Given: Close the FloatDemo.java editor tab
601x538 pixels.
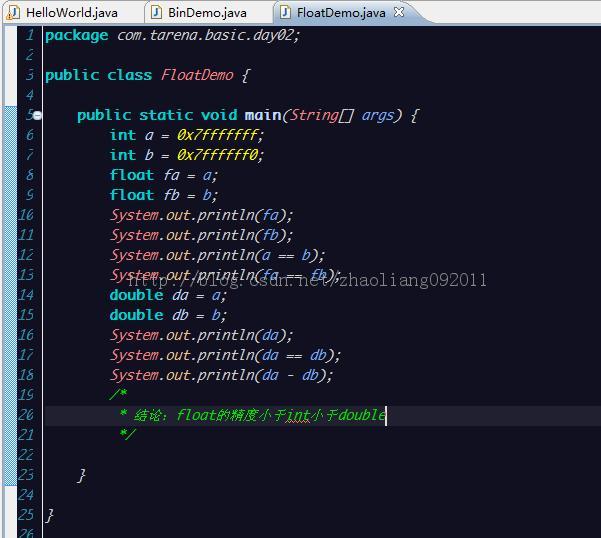Looking at the screenshot, I should tap(399, 12).
